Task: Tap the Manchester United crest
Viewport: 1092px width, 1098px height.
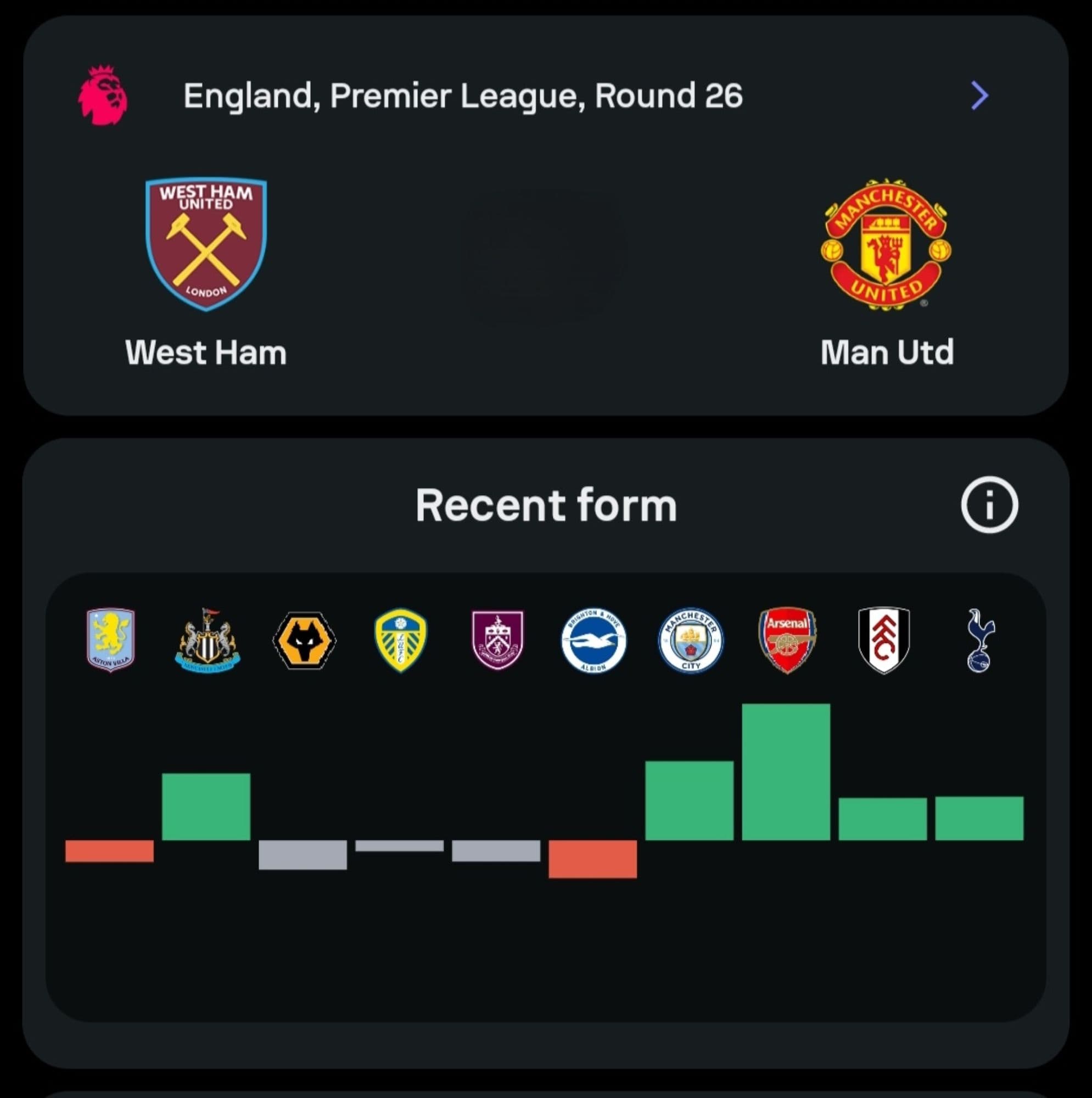Action: click(886, 244)
